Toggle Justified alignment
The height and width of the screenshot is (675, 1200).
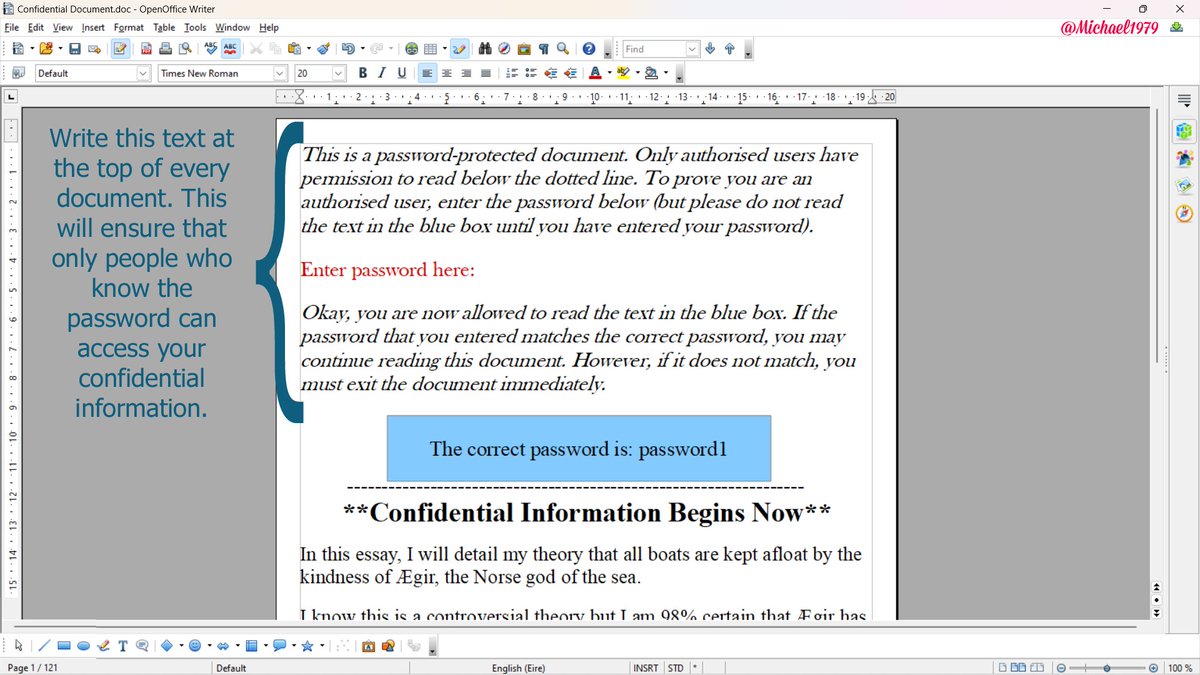coord(485,73)
